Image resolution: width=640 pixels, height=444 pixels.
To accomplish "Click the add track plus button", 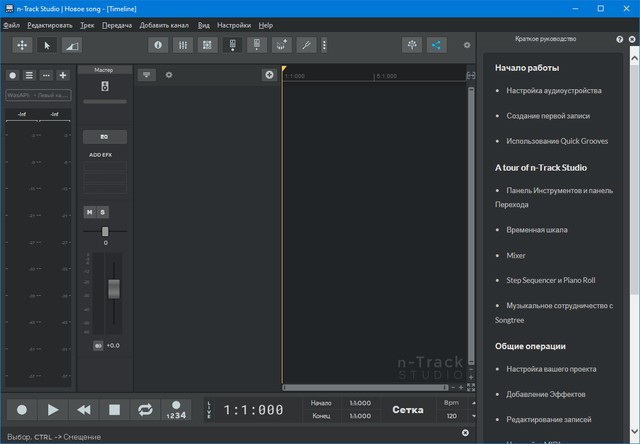I will tap(269, 75).
